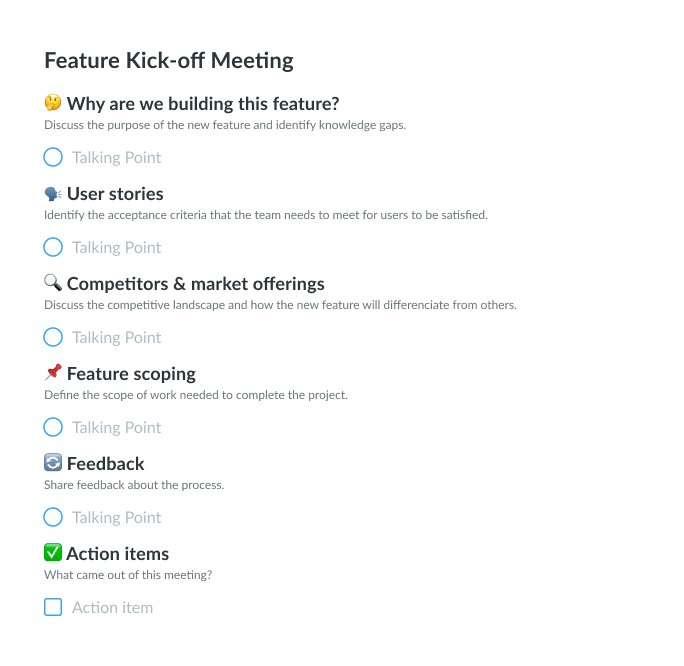Check the talking point circle under User stories
Image resolution: width=684 pixels, height=666 pixels.
[x=53, y=247]
